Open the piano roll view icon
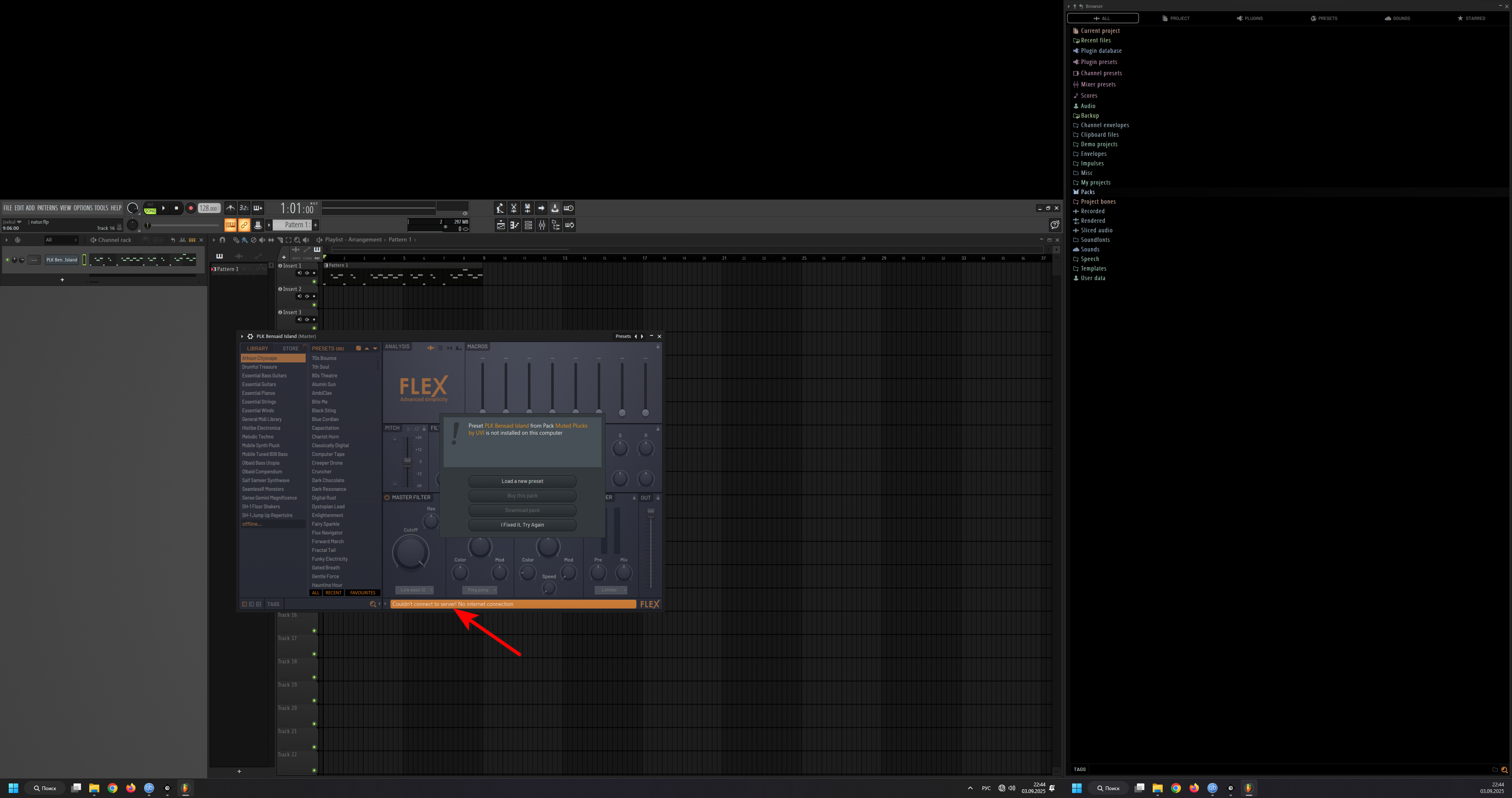This screenshot has height=798, width=1512. point(514,225)
